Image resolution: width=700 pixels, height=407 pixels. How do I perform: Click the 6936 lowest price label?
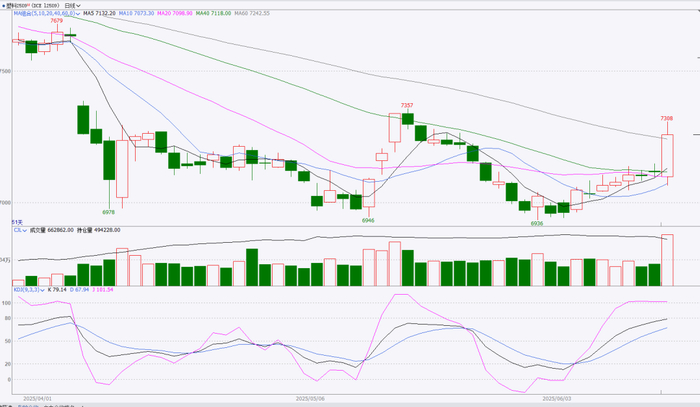(537, 223)
